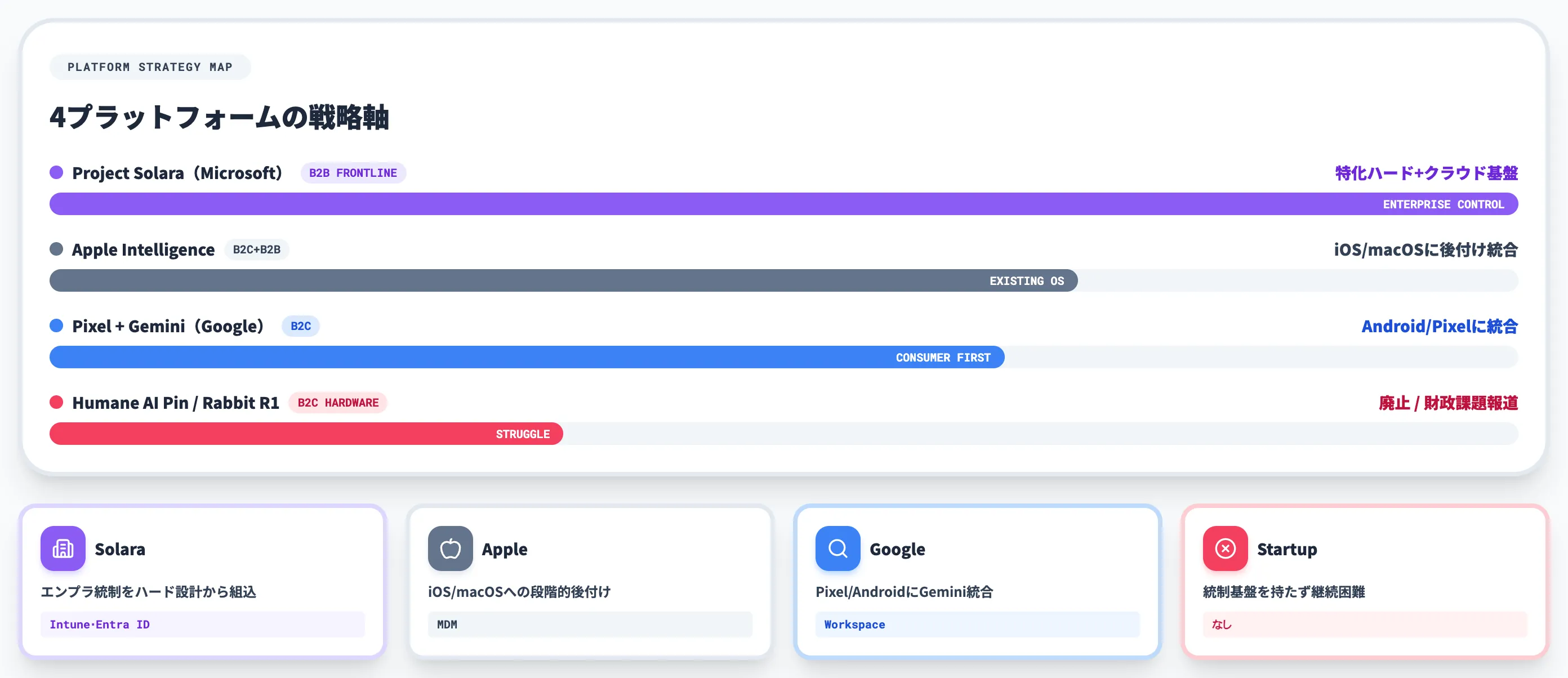Click the Pixel/AndroidにGemini統合 description
The image size is (1568, 678).
904,592
